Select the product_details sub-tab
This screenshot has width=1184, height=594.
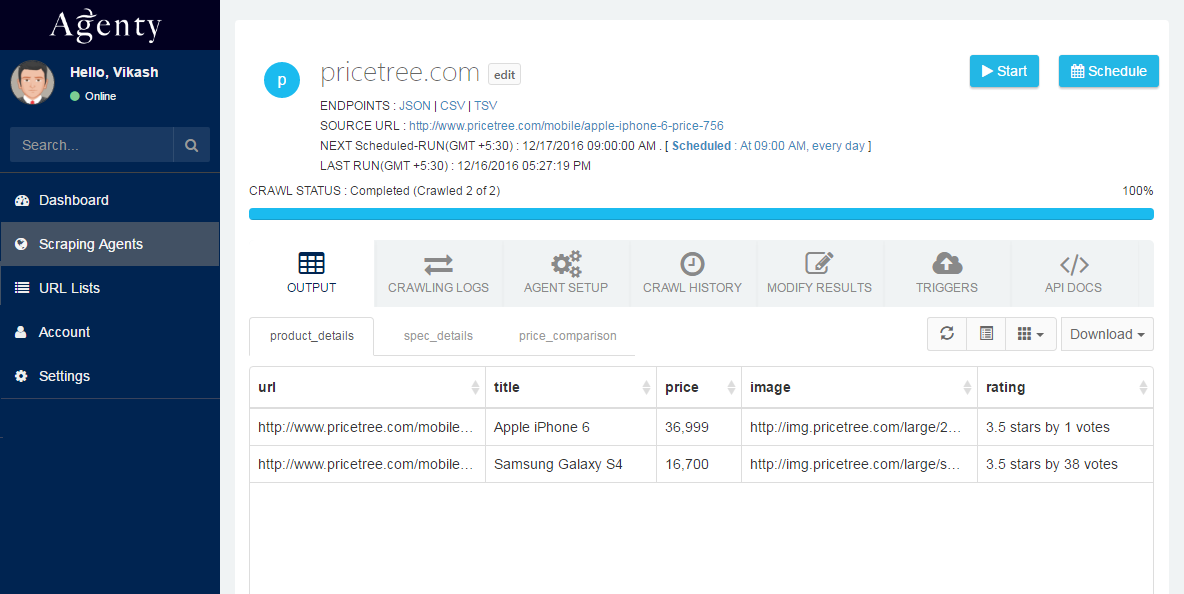click(312, 336)
